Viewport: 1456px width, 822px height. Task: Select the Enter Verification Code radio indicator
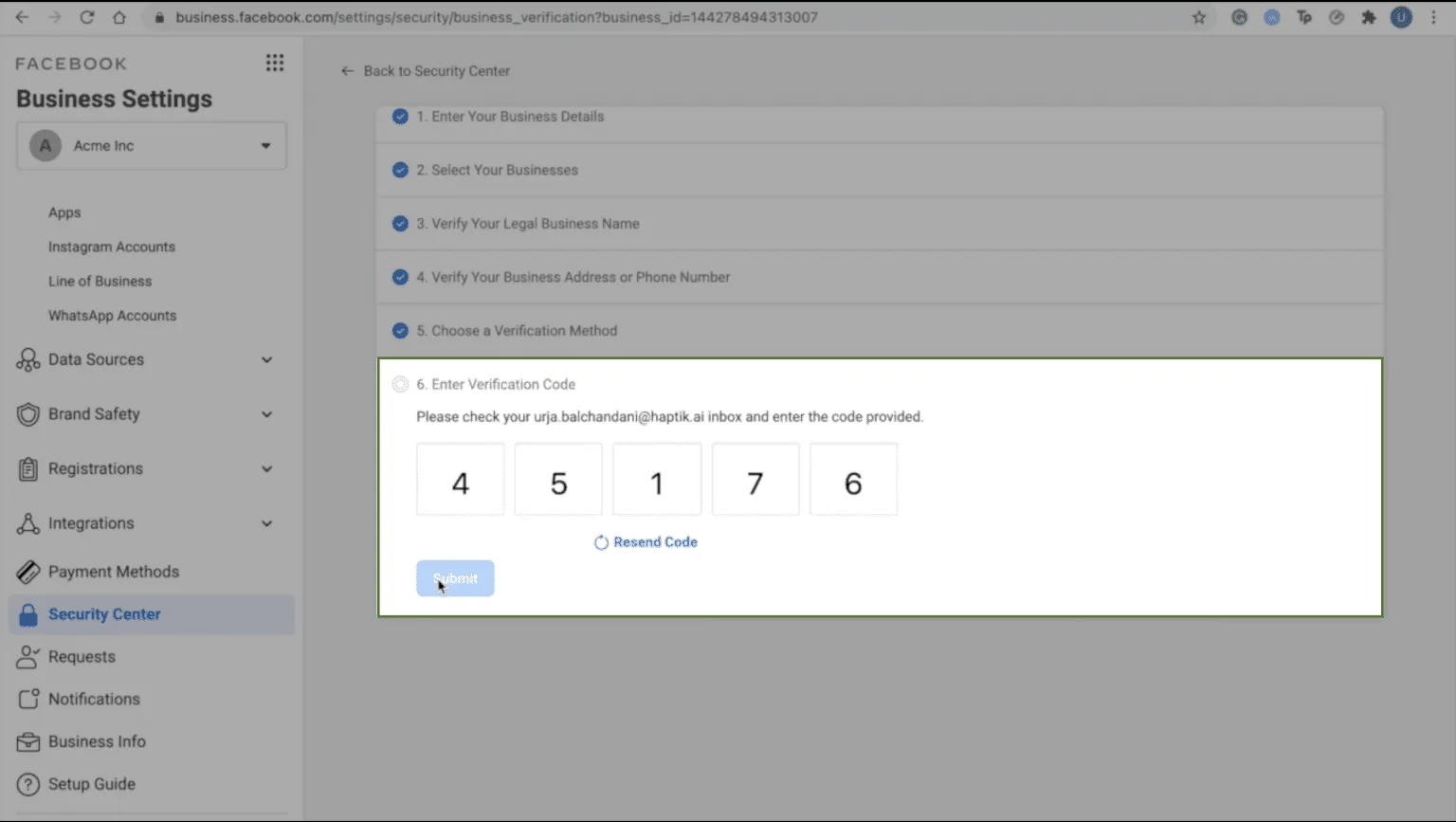click(400, 384)
